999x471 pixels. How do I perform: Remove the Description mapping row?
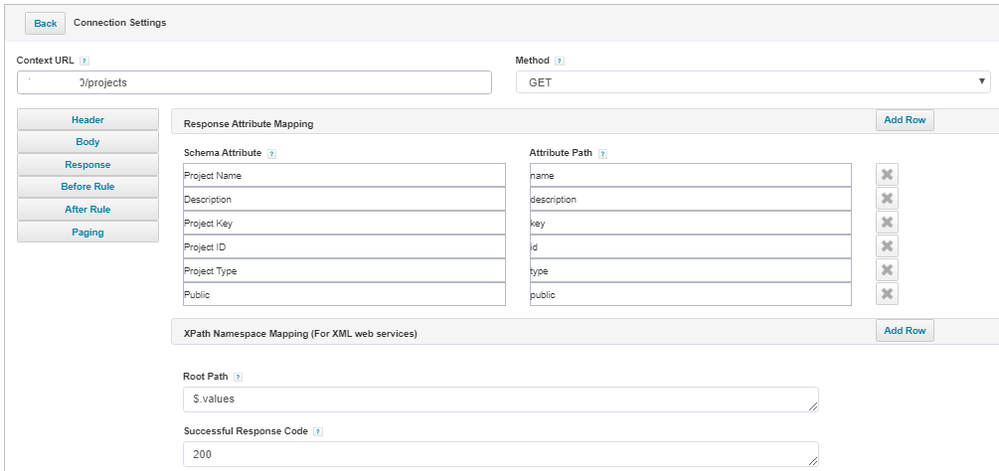[x=886, y=199]
